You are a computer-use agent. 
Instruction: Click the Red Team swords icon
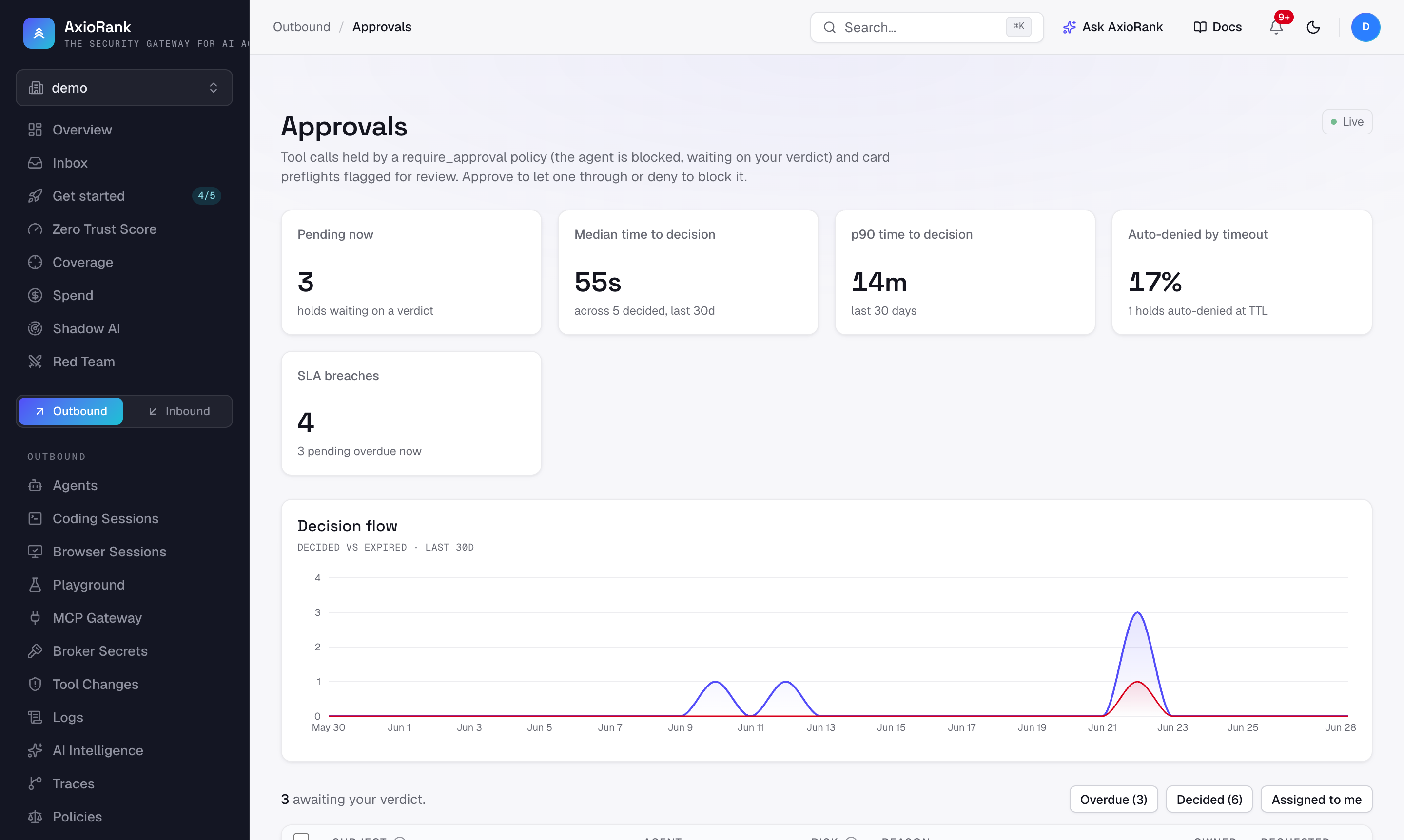tap(35, 362)
